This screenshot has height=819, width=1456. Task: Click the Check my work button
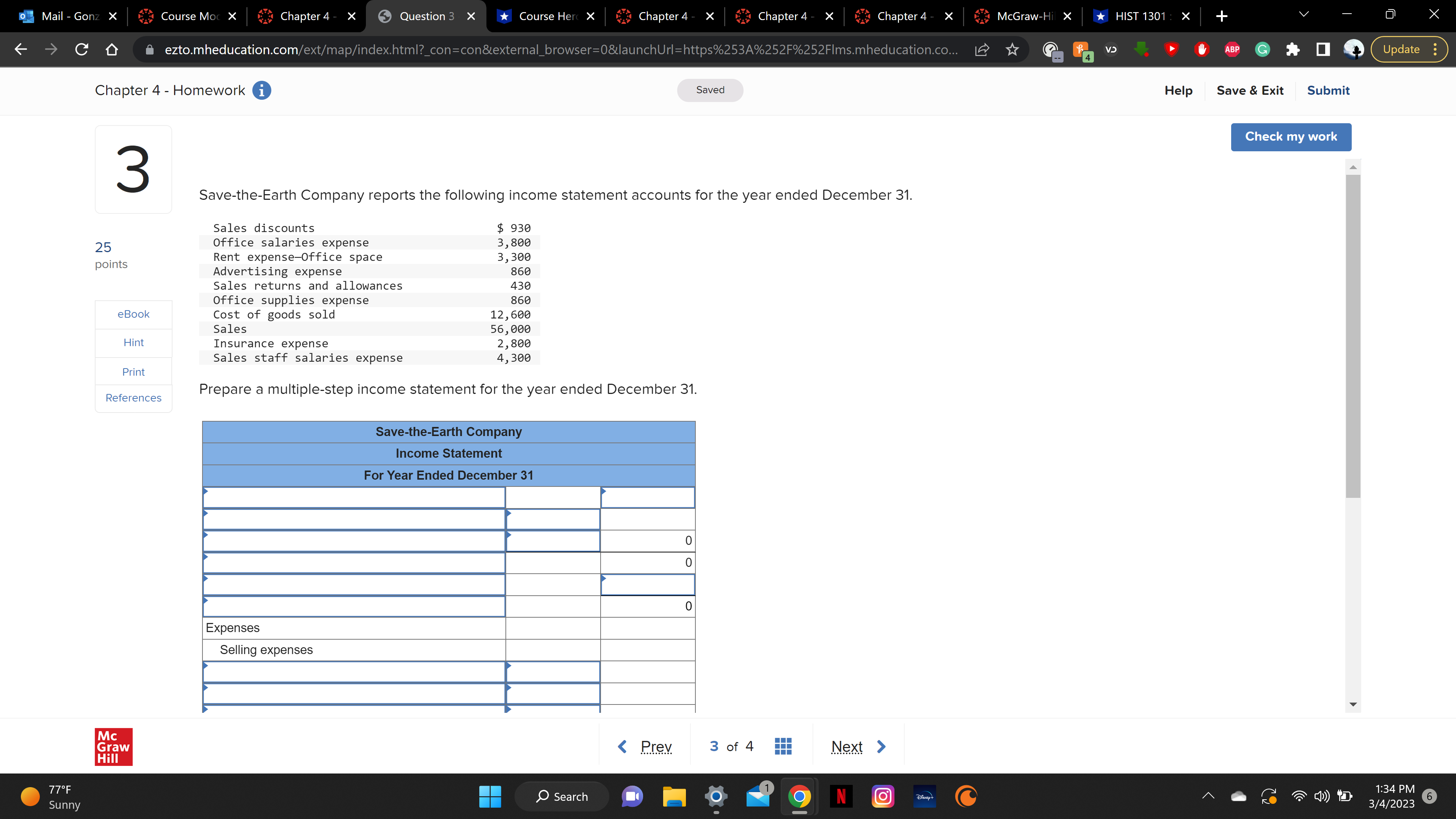coord(1290,137)
